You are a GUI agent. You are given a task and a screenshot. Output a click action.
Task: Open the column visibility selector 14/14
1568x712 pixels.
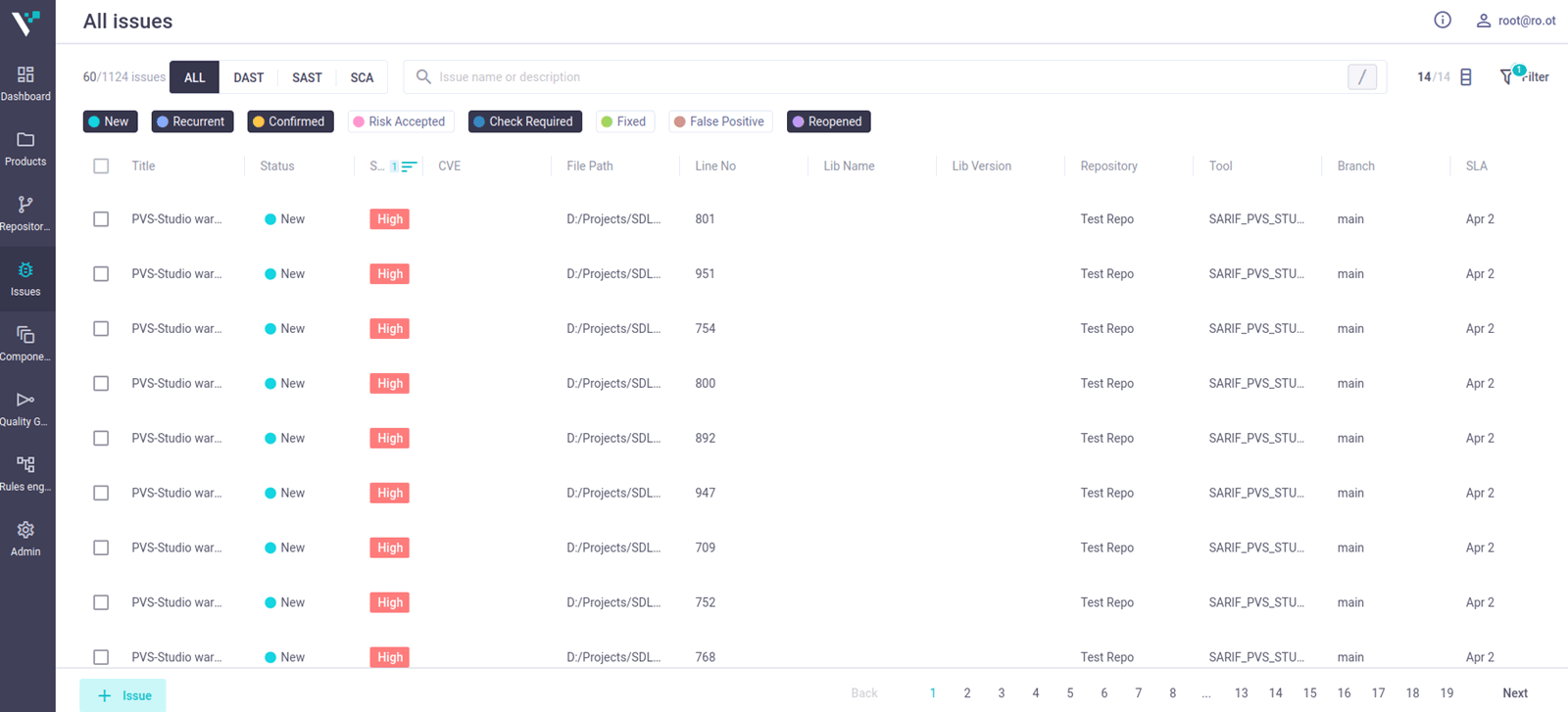click(1465, 76)
